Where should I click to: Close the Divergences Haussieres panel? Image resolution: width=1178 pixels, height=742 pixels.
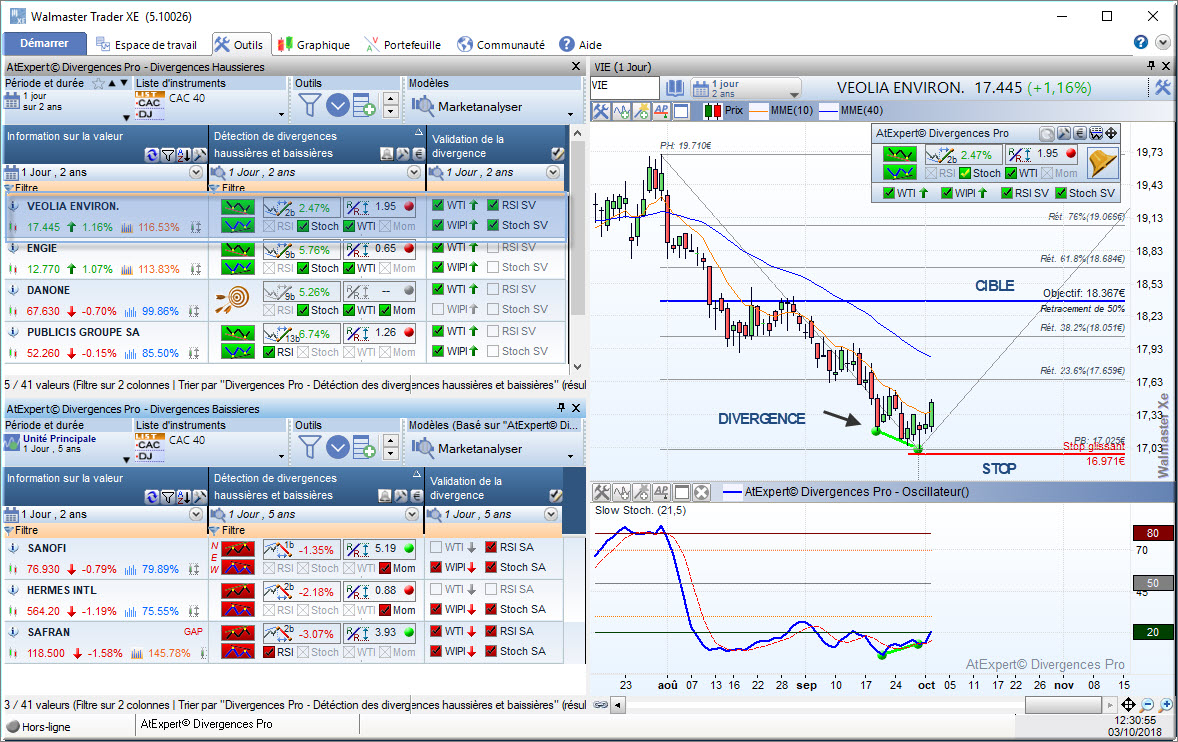pyautogui.click(x=576, y=66)
